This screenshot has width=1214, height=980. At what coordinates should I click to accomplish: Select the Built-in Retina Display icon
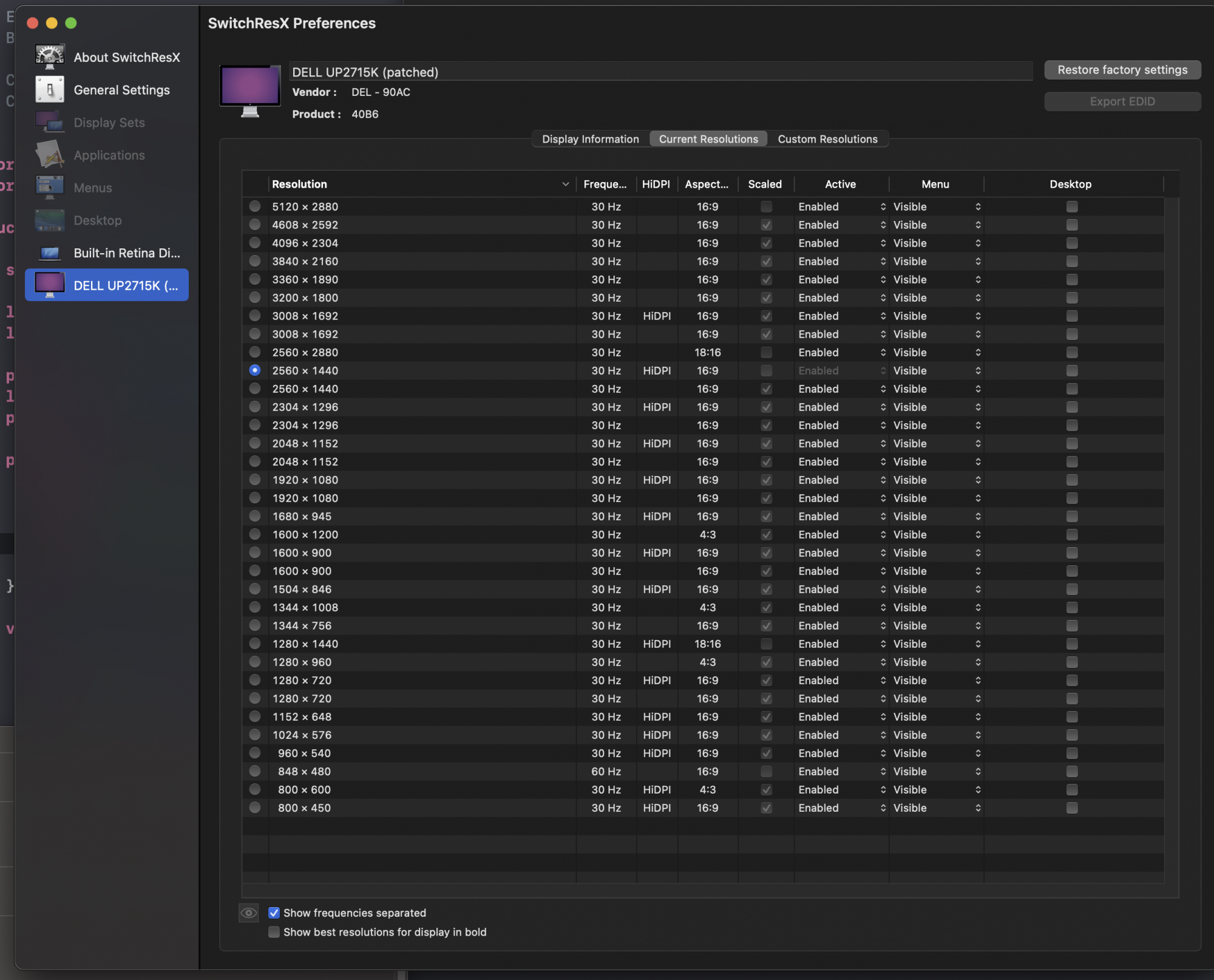click(49, 253)
